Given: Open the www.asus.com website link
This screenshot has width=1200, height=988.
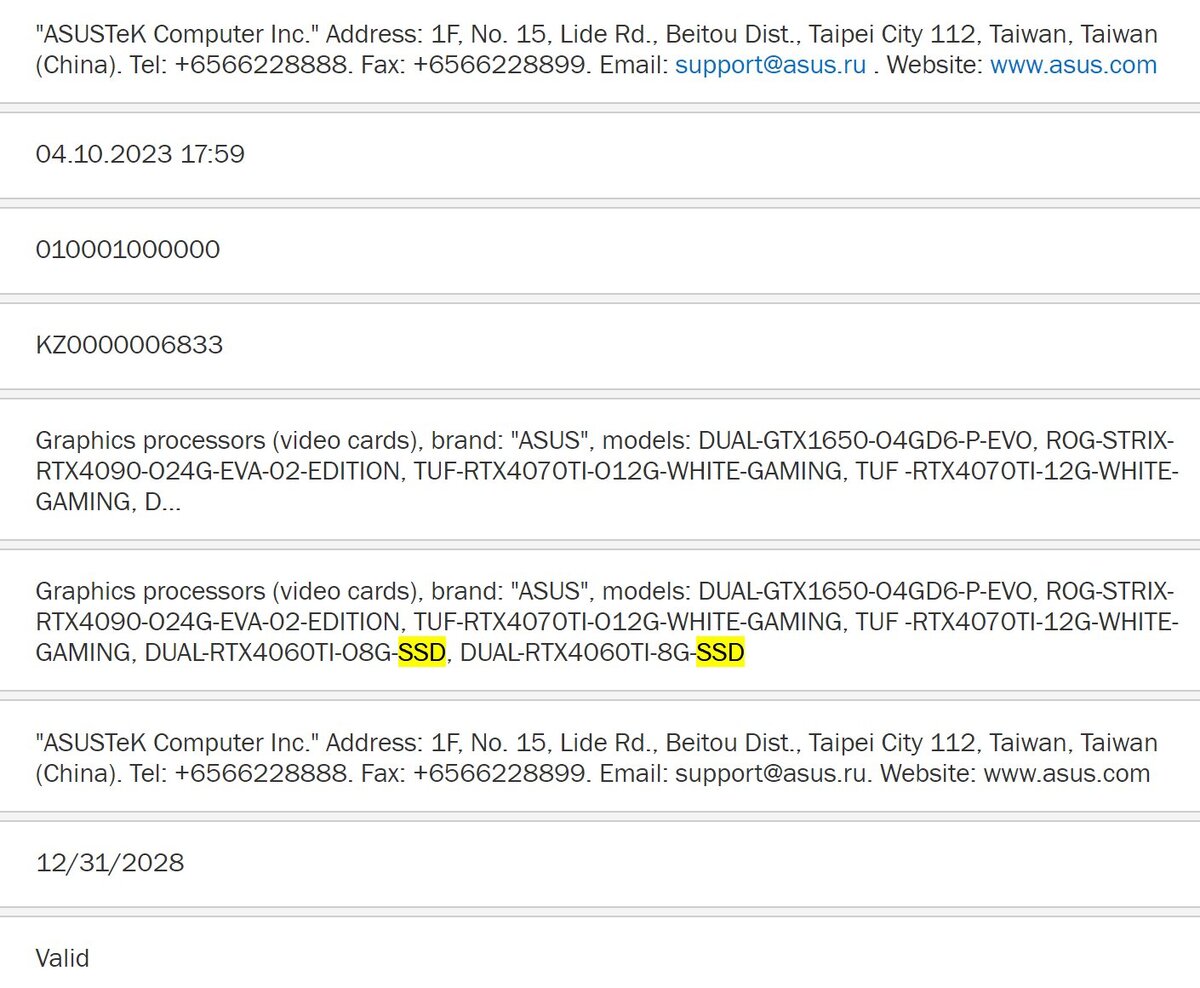Looking at the screenshot, I should point(1073,66).
